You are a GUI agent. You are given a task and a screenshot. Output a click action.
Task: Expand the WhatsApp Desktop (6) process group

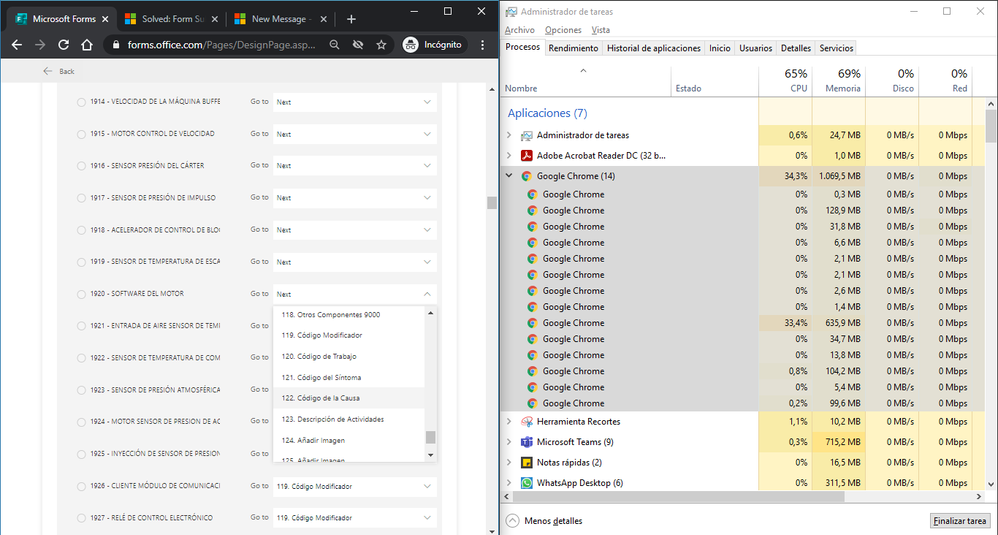point(509,483)
